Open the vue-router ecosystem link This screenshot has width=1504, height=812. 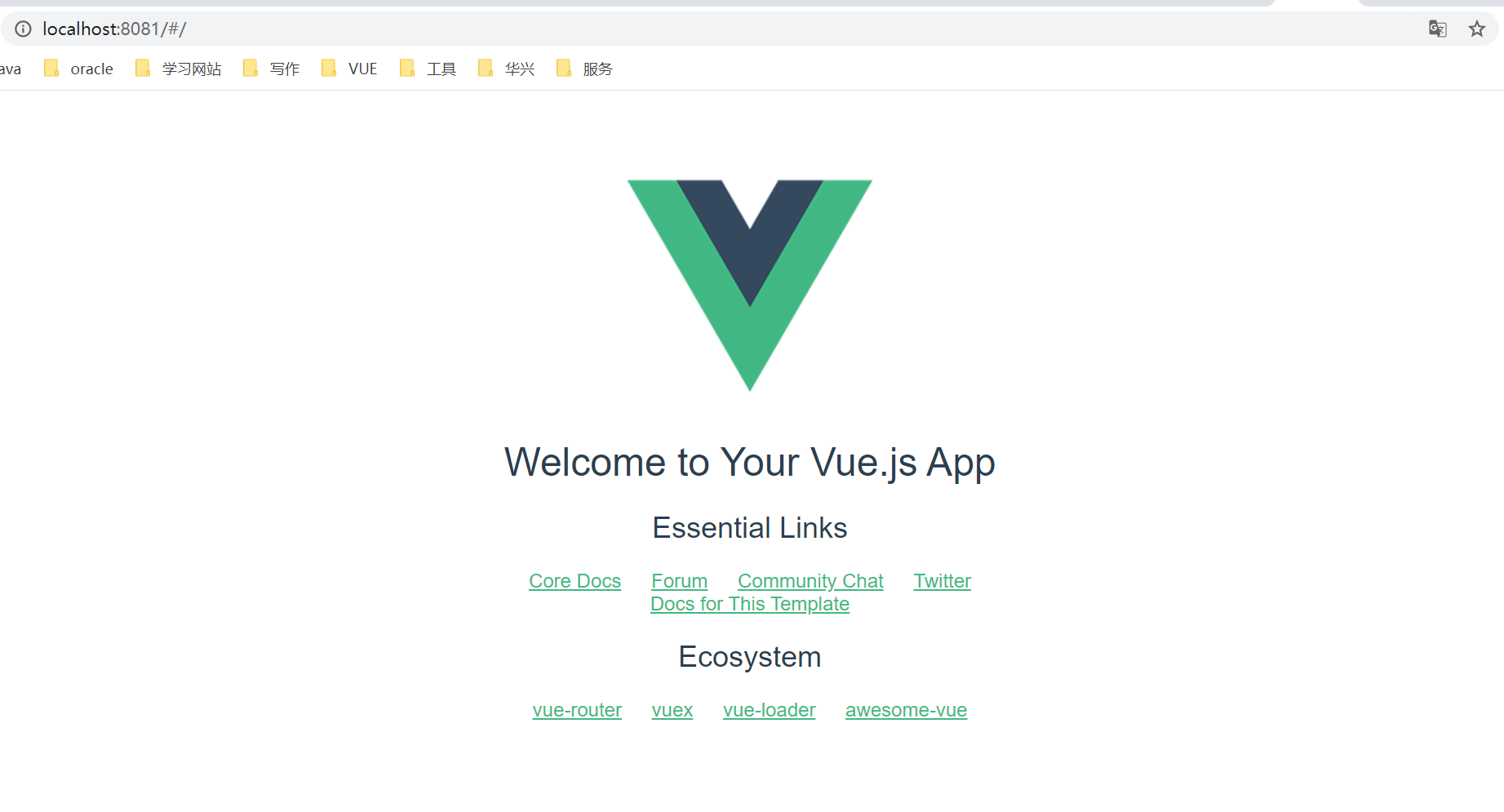(x=577, y=710)
